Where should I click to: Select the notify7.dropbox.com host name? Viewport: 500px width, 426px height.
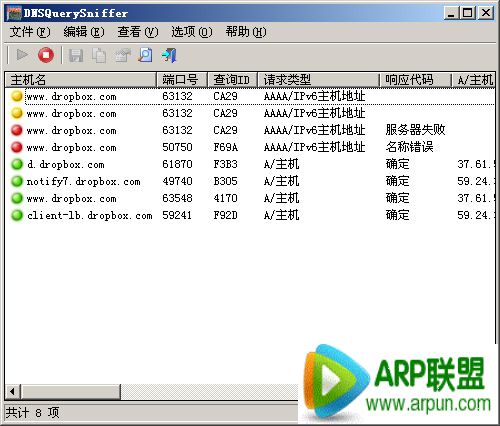click(83, 181)
